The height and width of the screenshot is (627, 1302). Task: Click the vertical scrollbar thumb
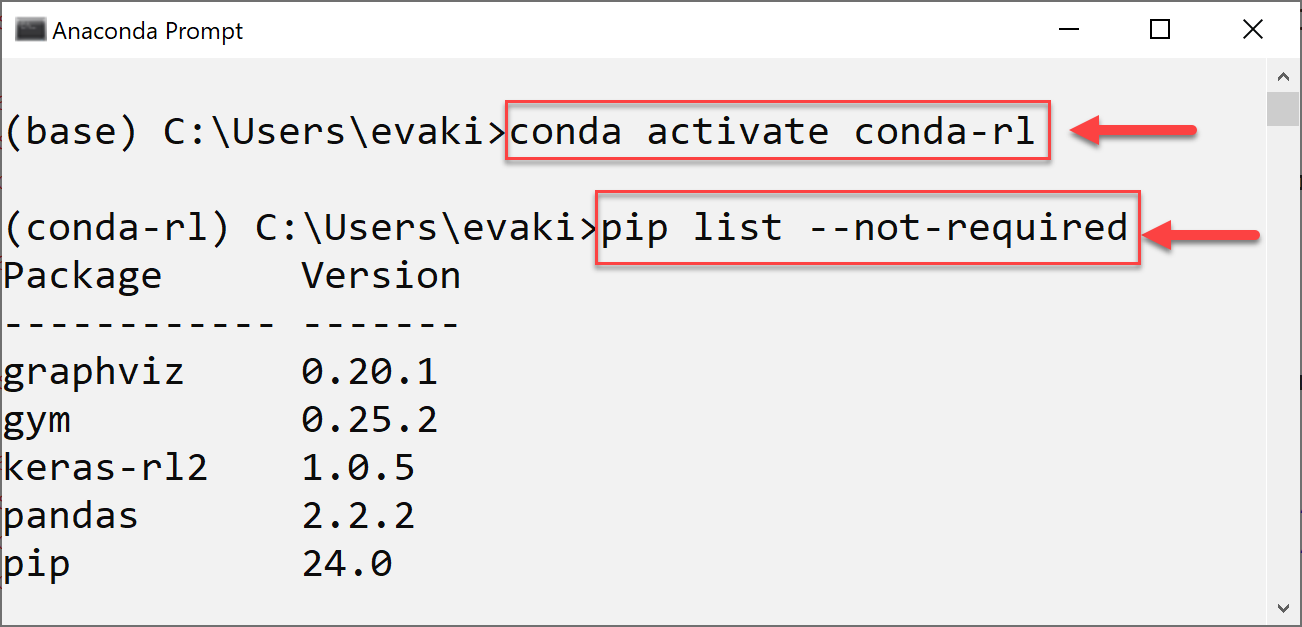point(1282,108)
